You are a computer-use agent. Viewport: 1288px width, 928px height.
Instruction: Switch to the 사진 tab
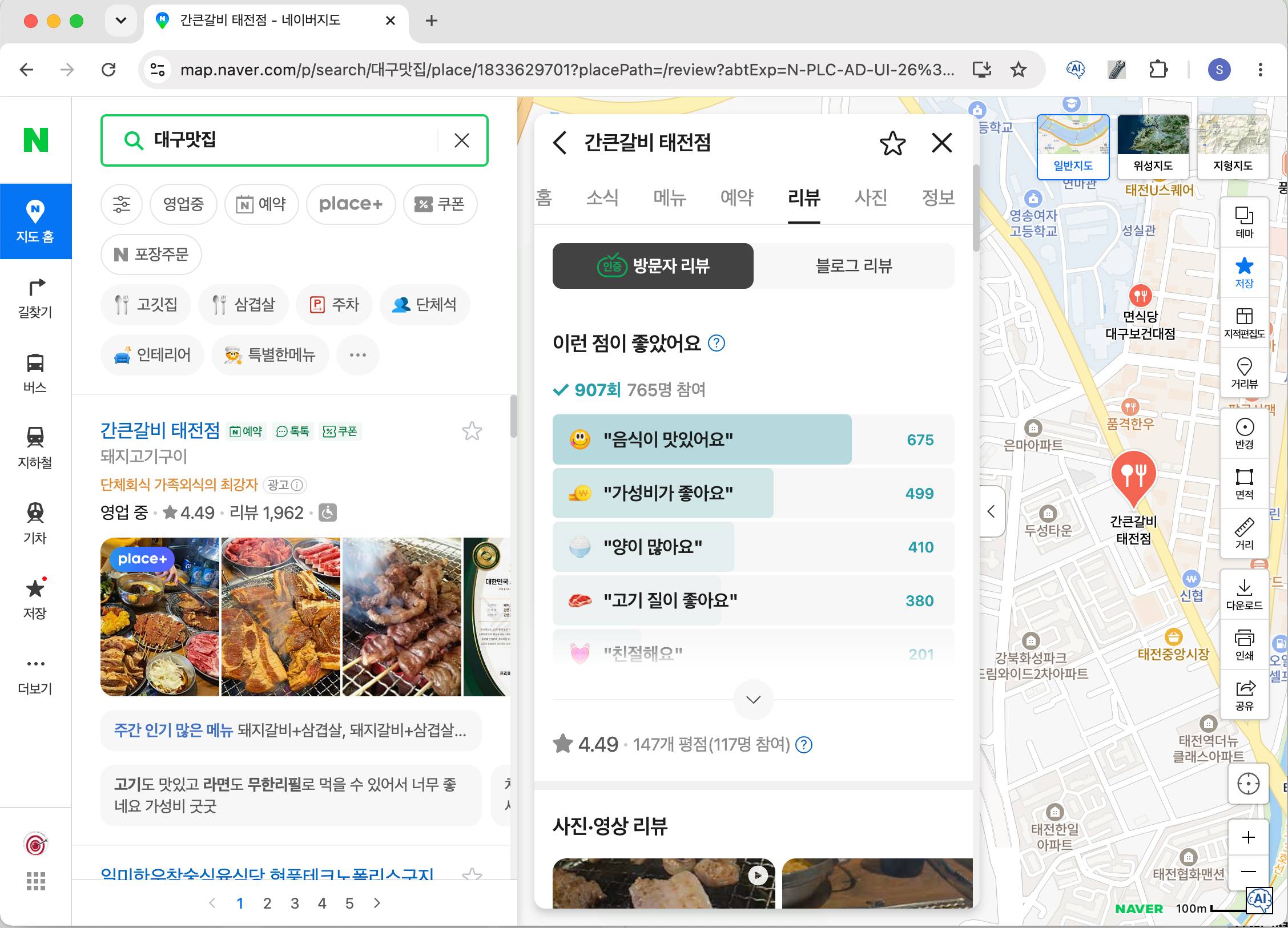tap(871, 197)
